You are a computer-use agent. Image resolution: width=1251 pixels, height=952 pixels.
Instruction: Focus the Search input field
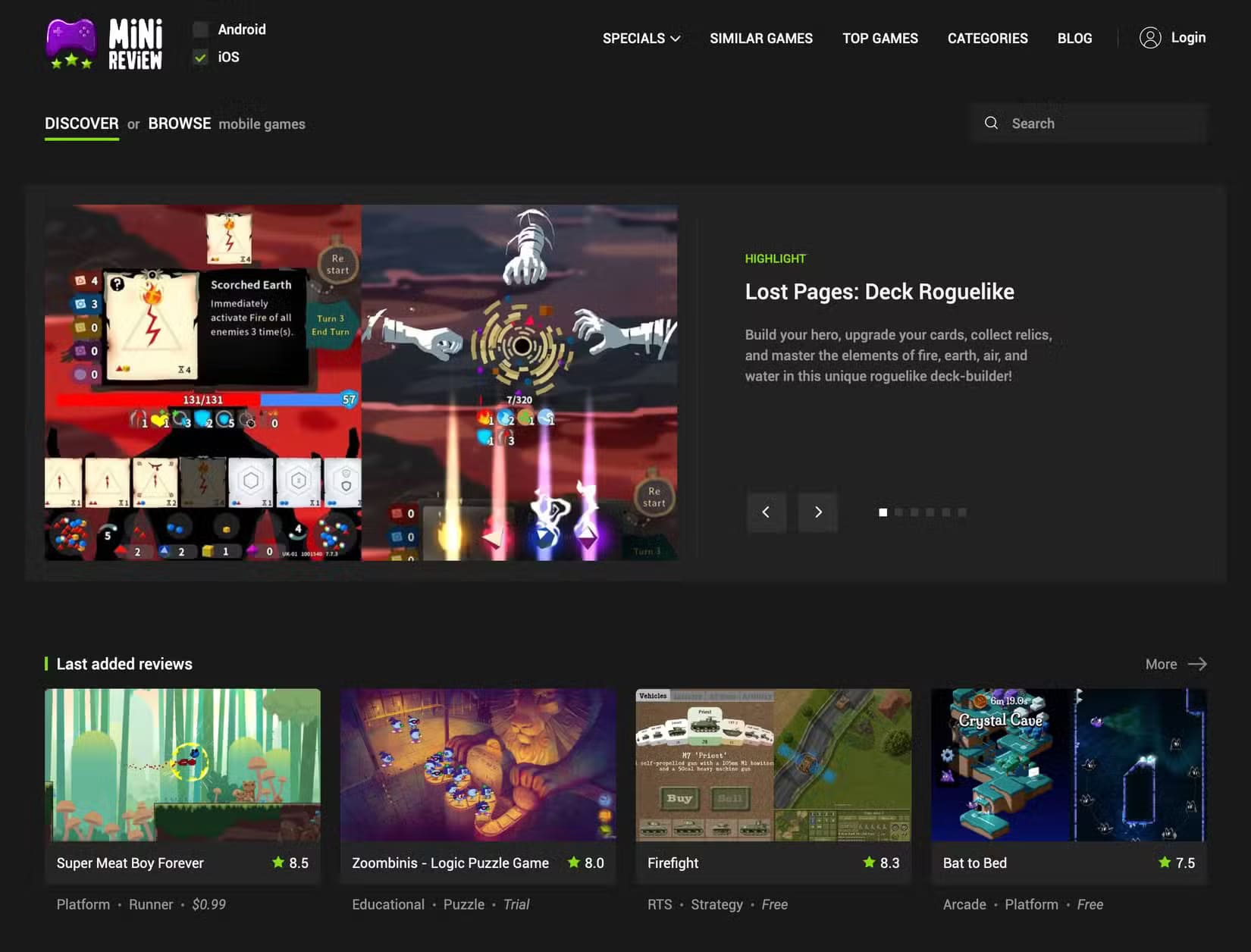(x=1089, y=124)
